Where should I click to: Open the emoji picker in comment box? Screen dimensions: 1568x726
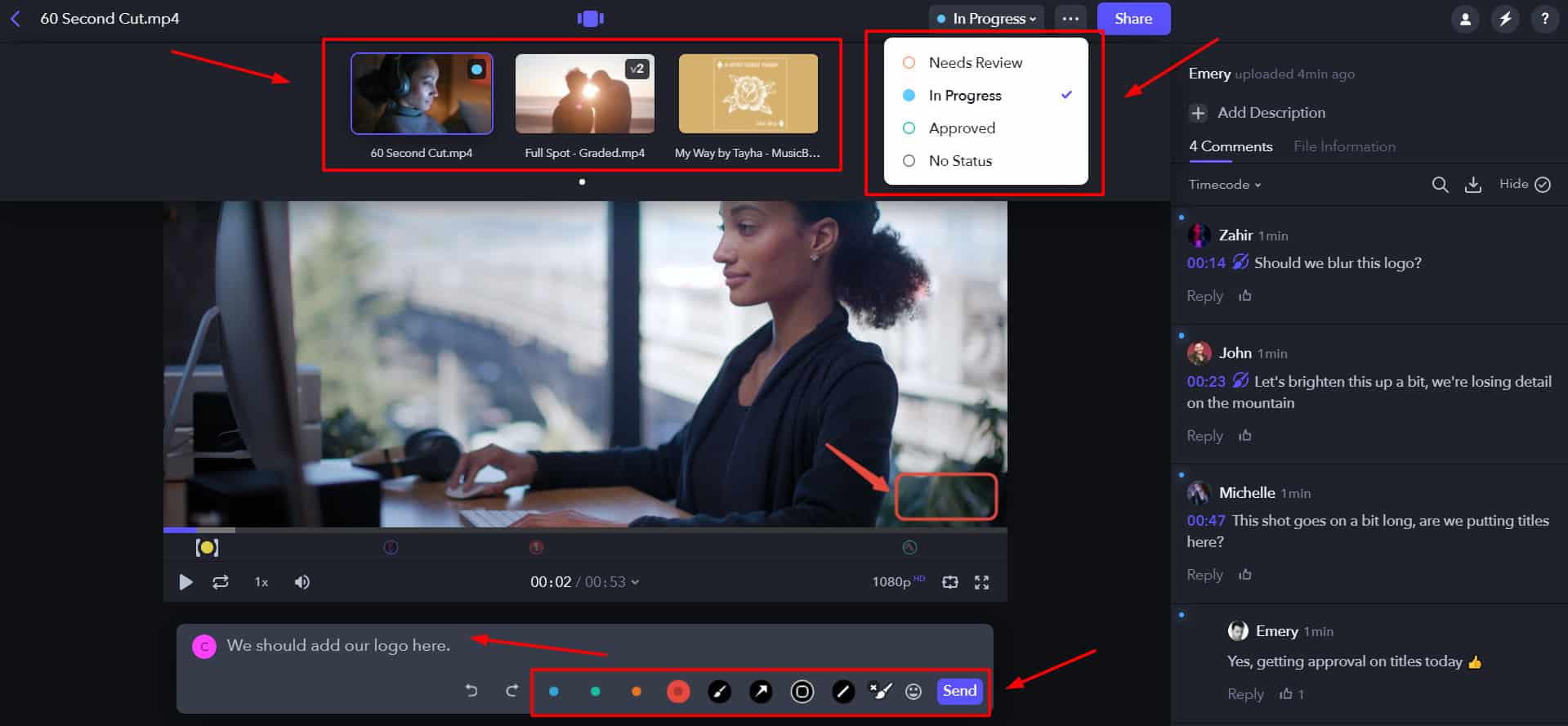click(x=914, y=692)
